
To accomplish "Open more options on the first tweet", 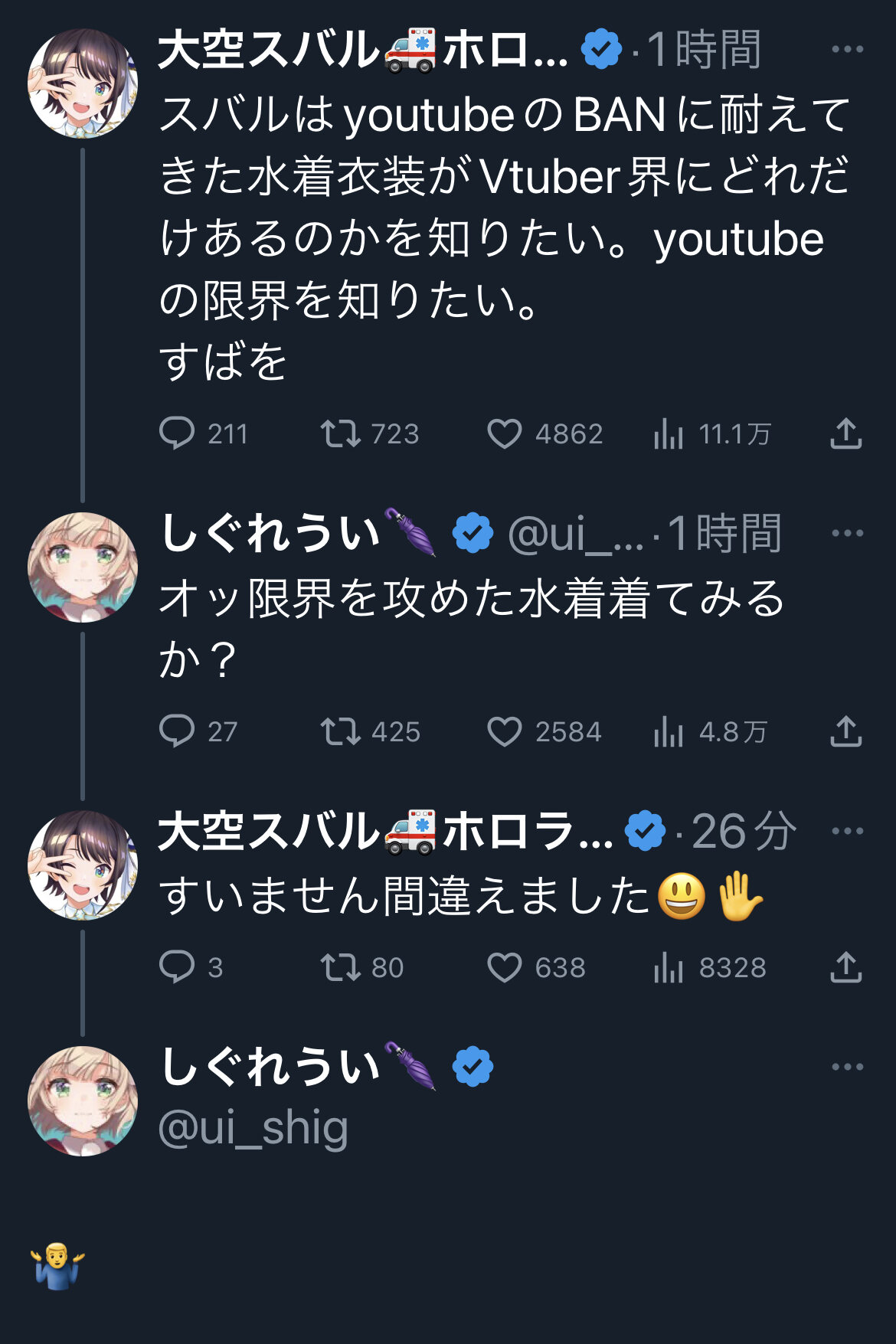I will 847,50.
